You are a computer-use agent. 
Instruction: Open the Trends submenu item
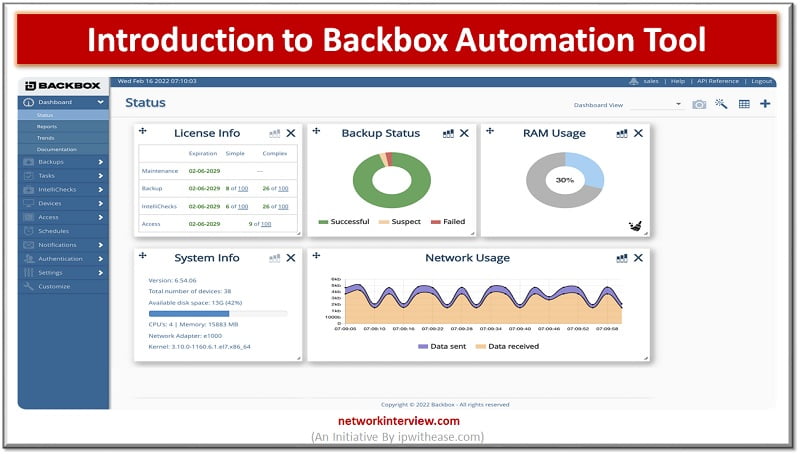coord(45,138)
